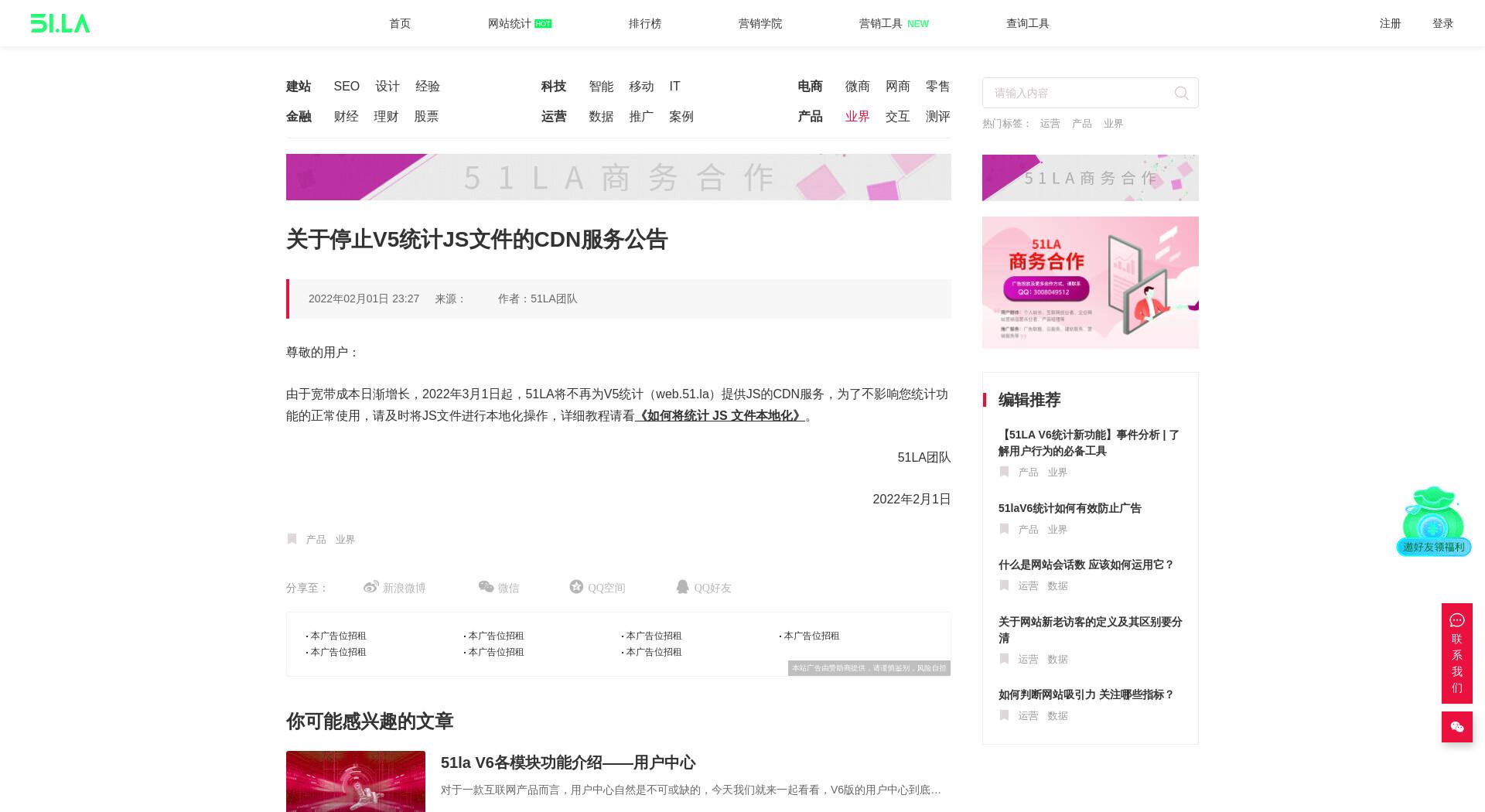Open 51laV6统计如何有效防止广告 article
Viewport: 1485px width, 812px height.
pos(1070,508)
